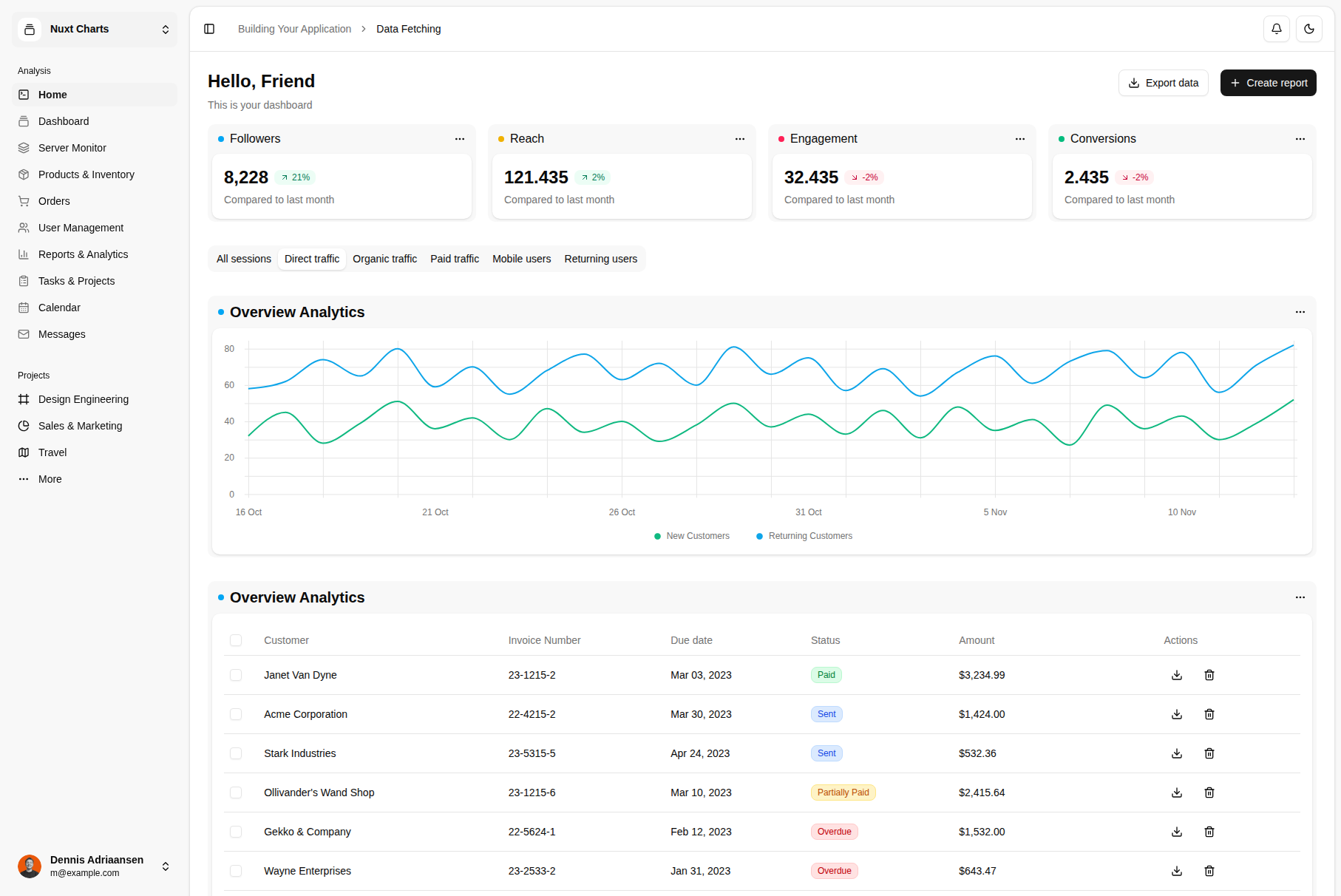1341x896 pixels.
Task: Tick the checkbox beside Acme Corporation
Action: pos(236,714)
